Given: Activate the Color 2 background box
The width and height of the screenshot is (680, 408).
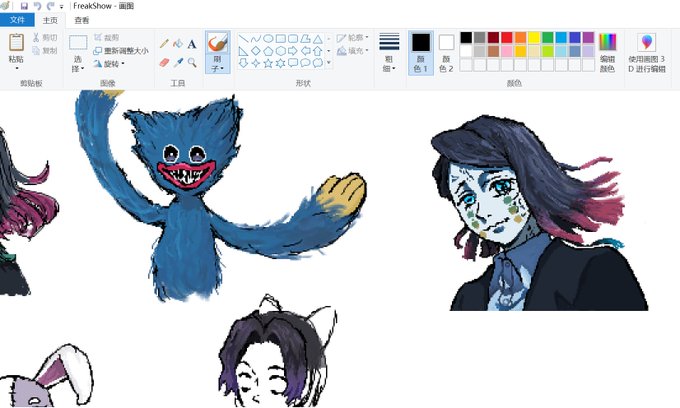Looking at the screenshot, I should point(446,53).
